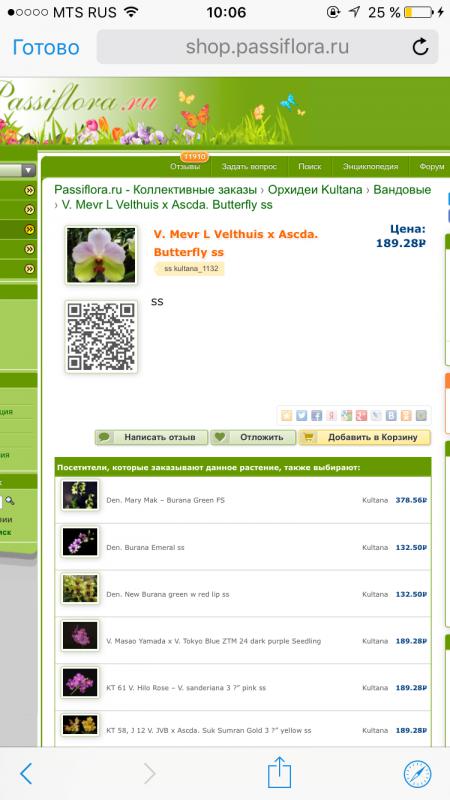Open breadcrumb Вандовые
Image resolution: width=450 pixels, height=800 pixels.
point(402,190)
